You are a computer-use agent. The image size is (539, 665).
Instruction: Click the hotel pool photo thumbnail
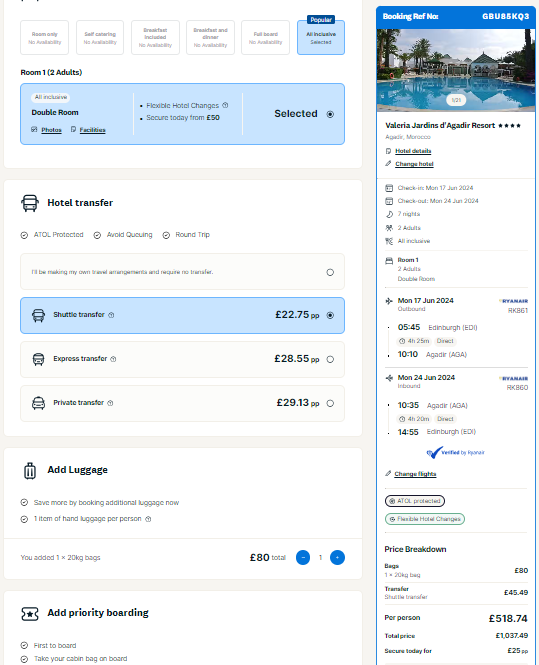pyautogui.click(x=456, y=70)
